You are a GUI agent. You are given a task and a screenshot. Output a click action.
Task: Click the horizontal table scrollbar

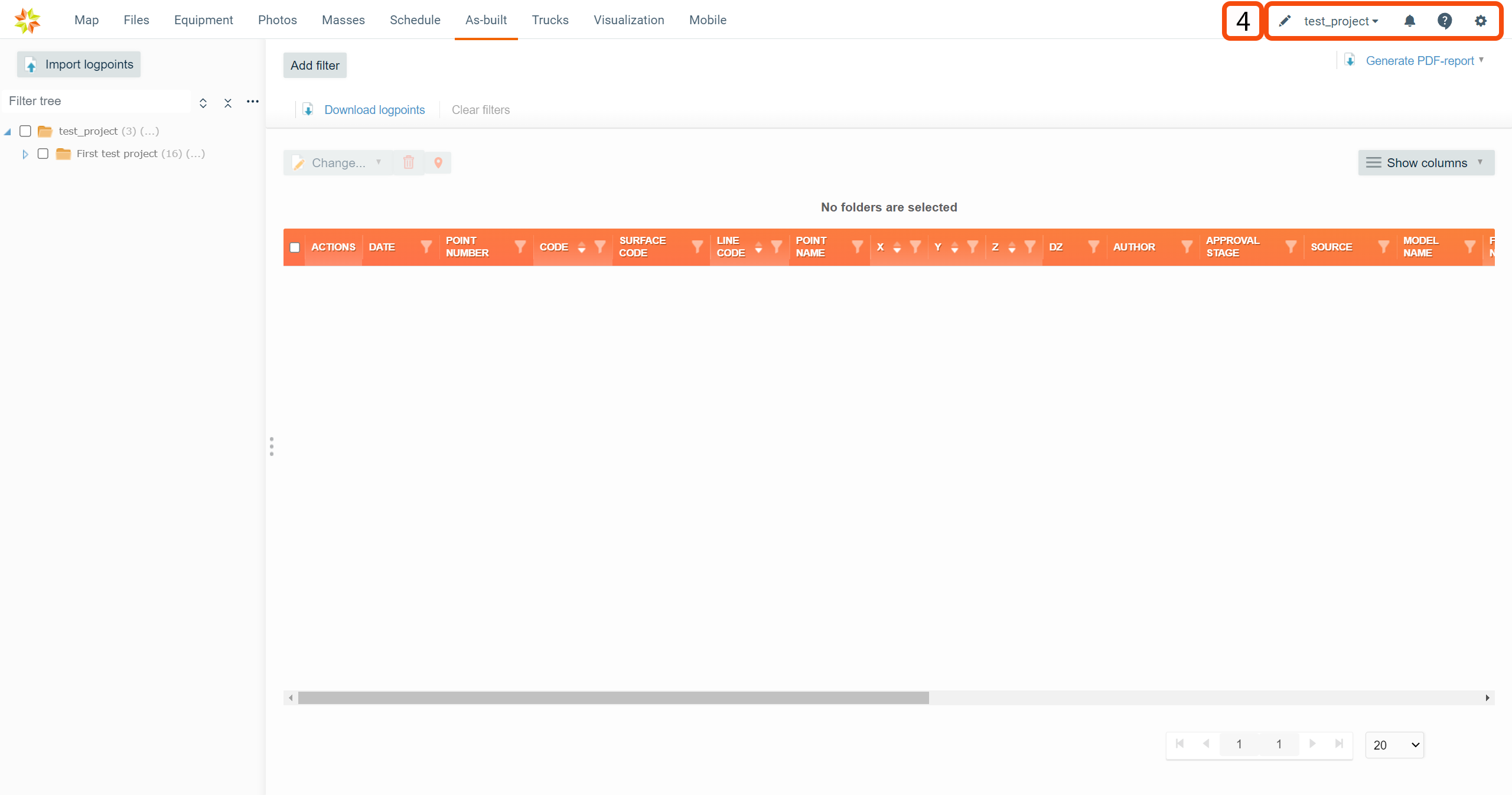click(x=613, y=698)
